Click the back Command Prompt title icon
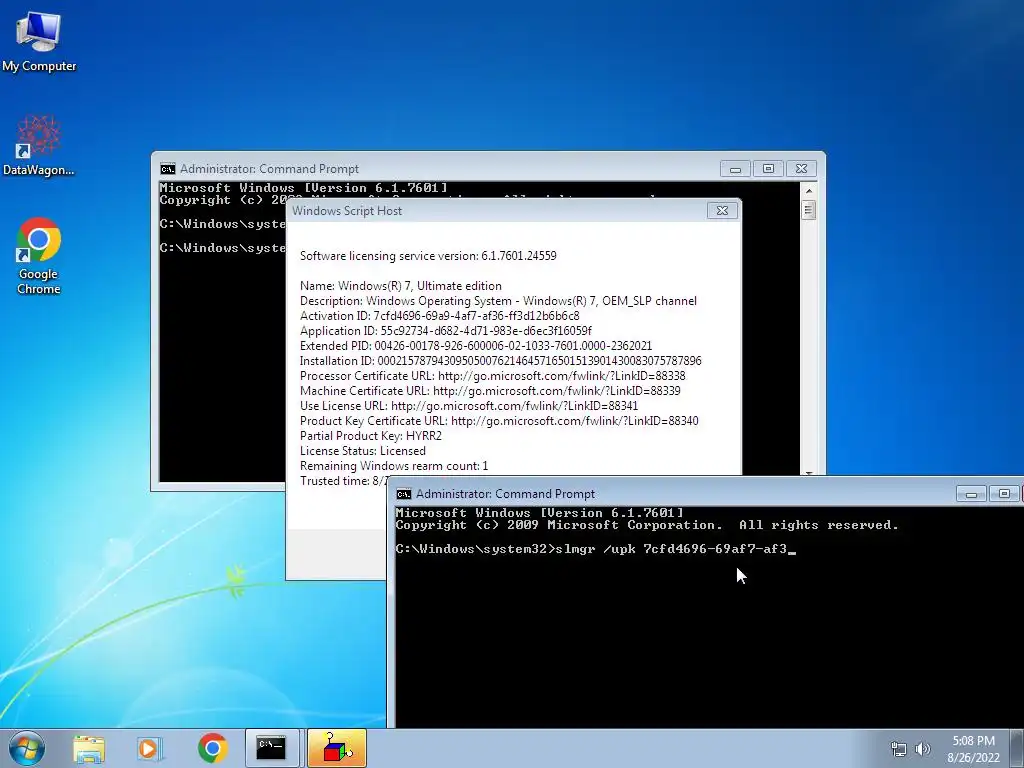Screen dimensions: 1024x768 click(x=168, y=169)
